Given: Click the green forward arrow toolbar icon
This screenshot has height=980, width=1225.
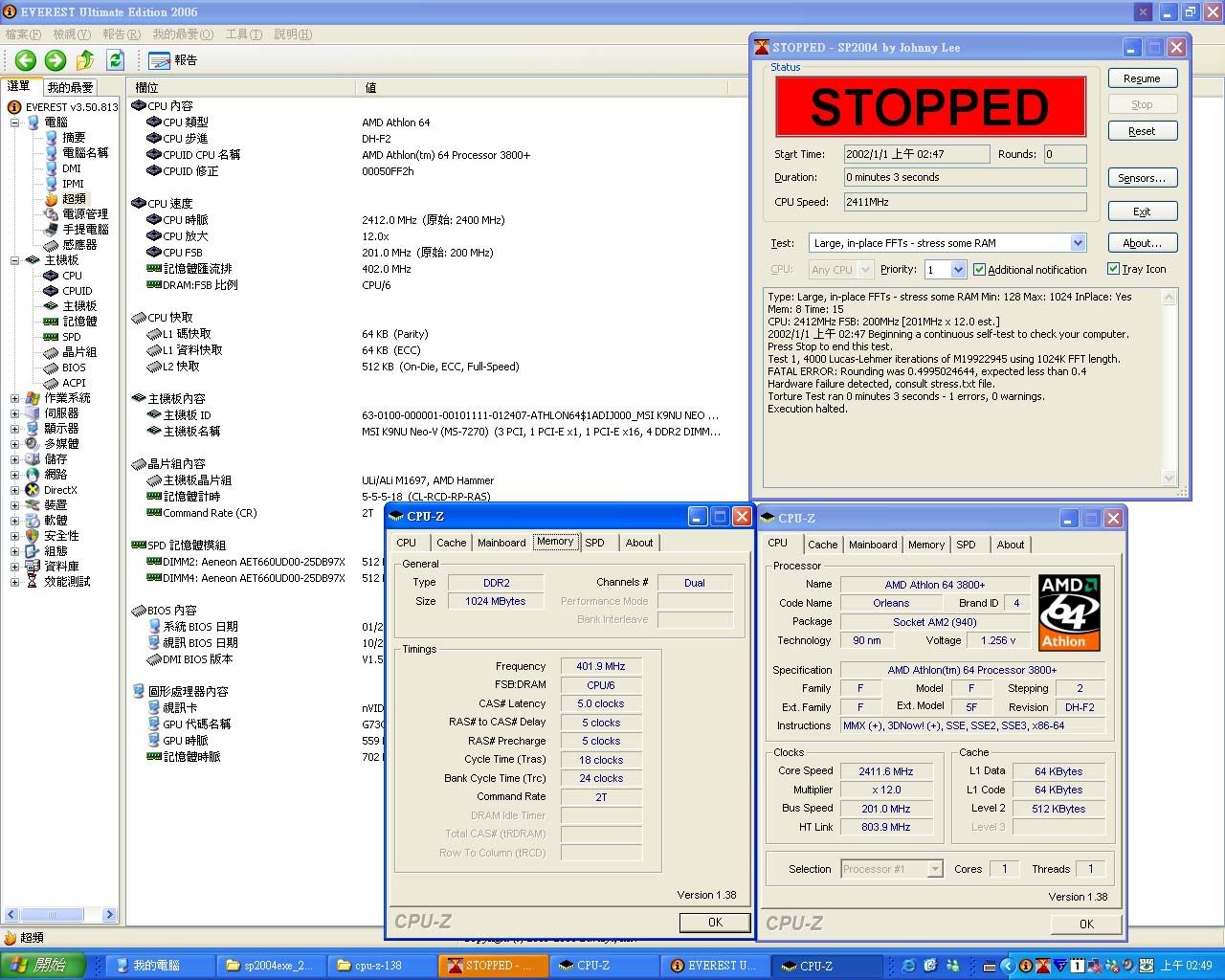Looking at the screenshot, I should (x=56, y=60).
